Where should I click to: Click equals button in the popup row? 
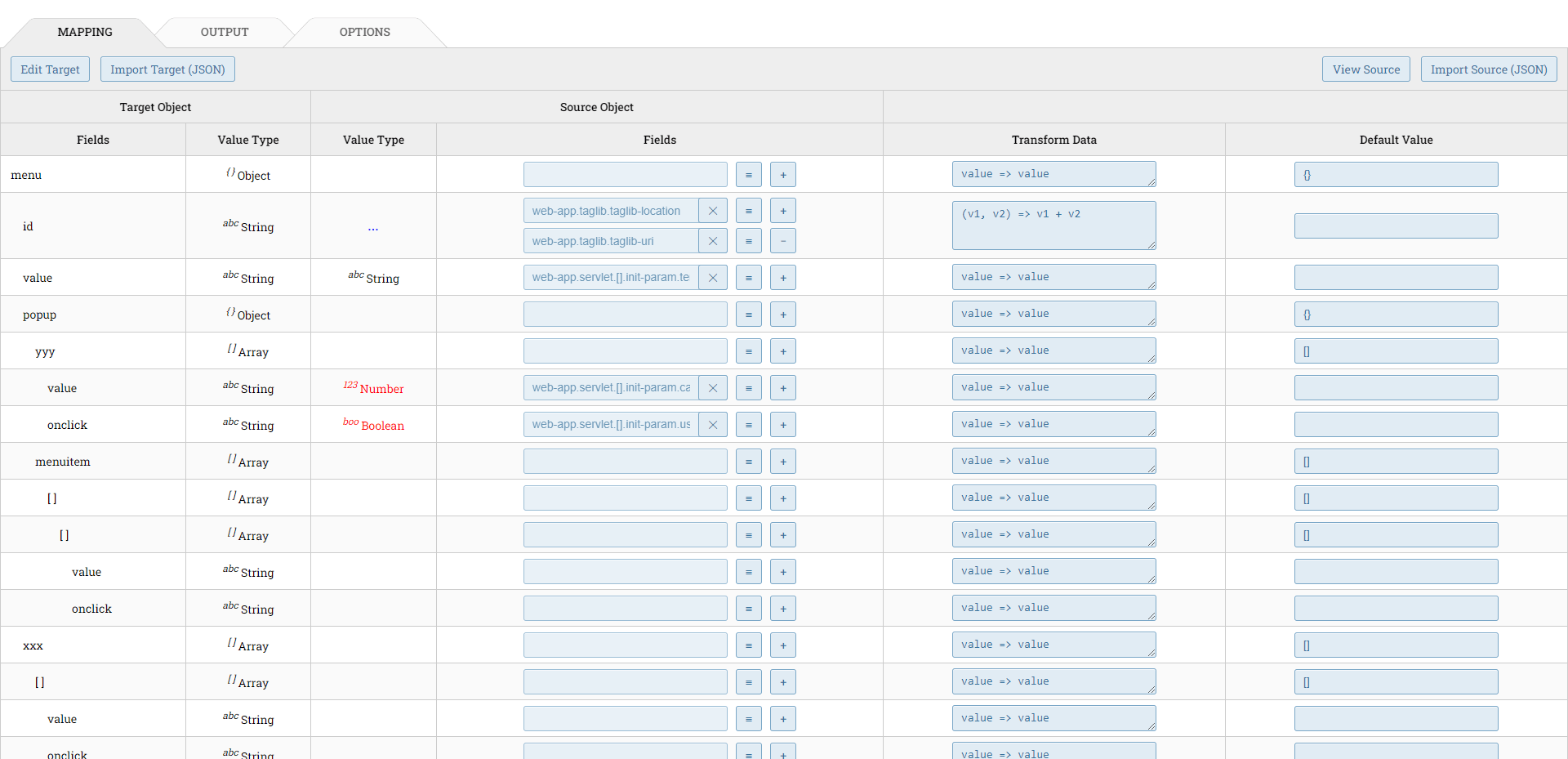click(749, 315)
